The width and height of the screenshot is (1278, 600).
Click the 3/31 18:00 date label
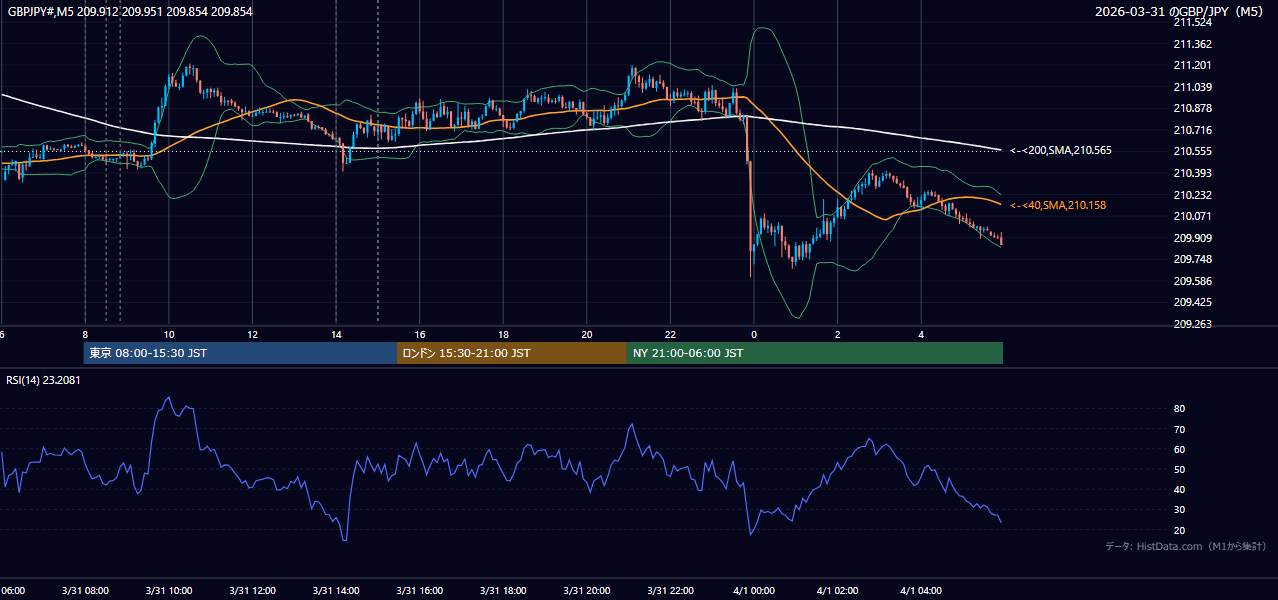pos(504,591)
